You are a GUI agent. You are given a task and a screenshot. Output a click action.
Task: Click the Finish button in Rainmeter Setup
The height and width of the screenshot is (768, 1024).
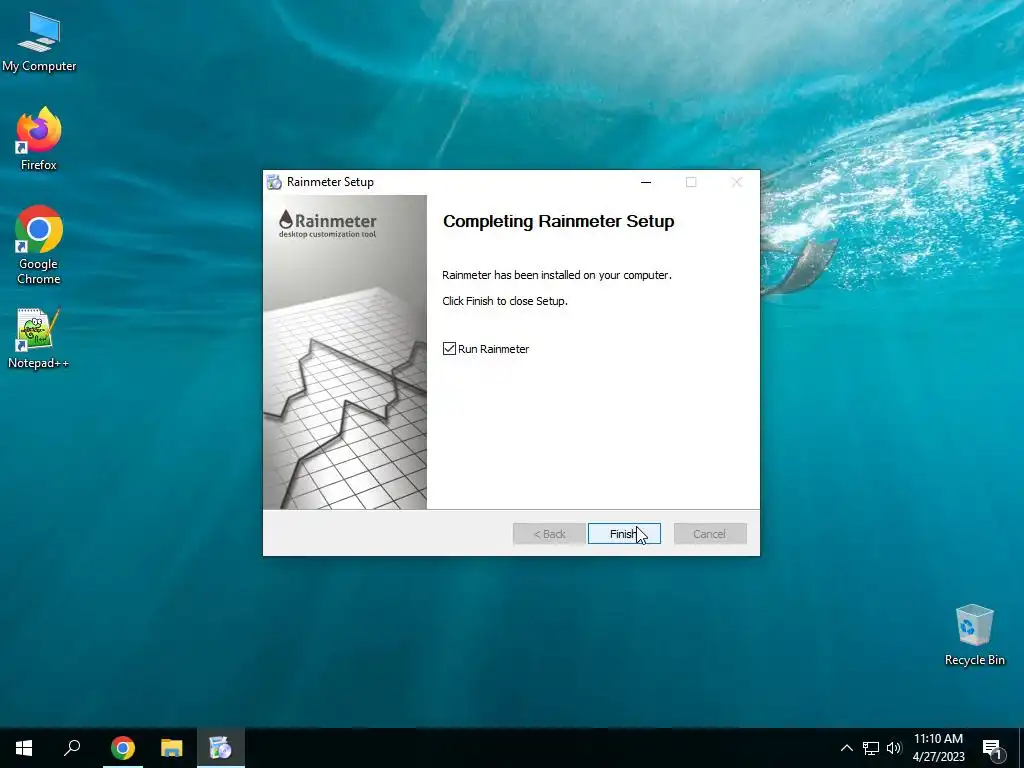[624, 534]
